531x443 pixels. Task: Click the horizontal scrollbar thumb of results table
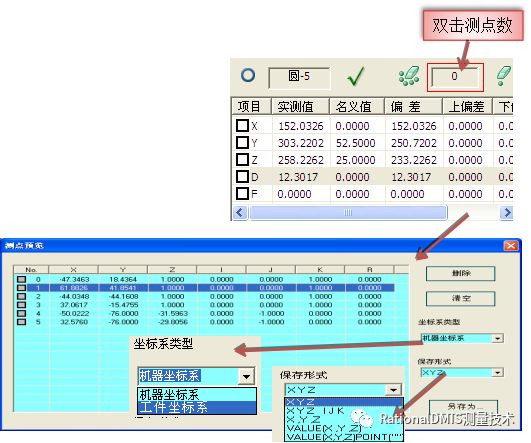pos(348,213)
